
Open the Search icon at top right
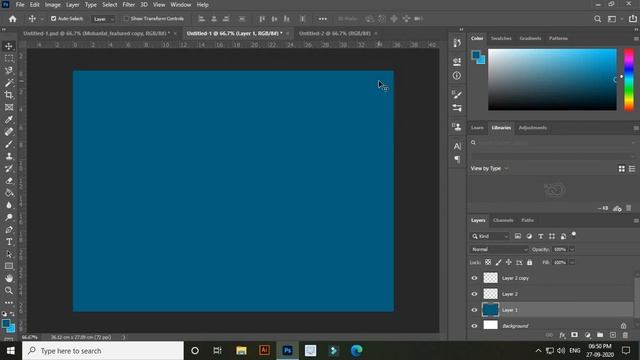tap(598, 19)
